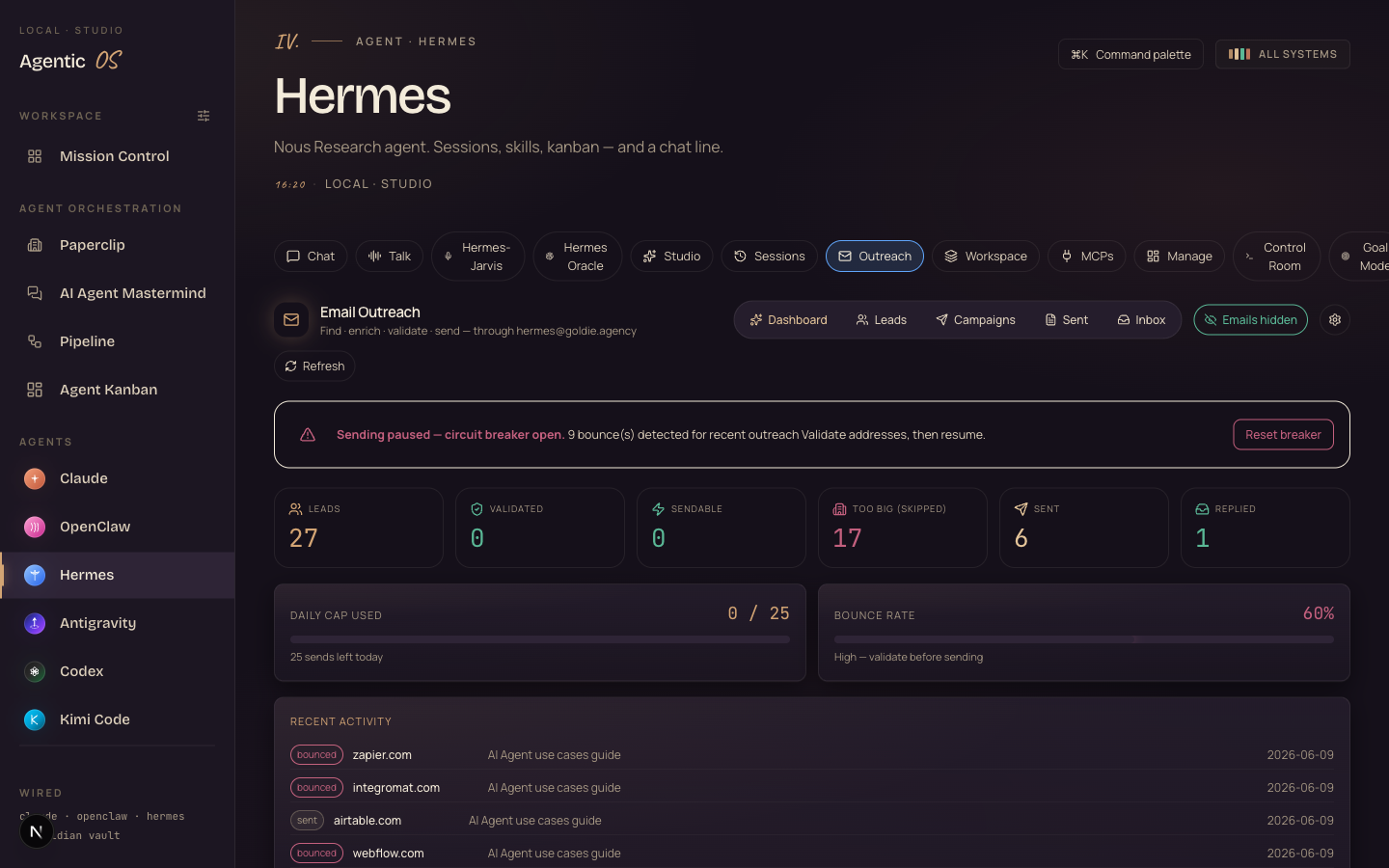Click the round N badge at bottom left

(37, 831)
